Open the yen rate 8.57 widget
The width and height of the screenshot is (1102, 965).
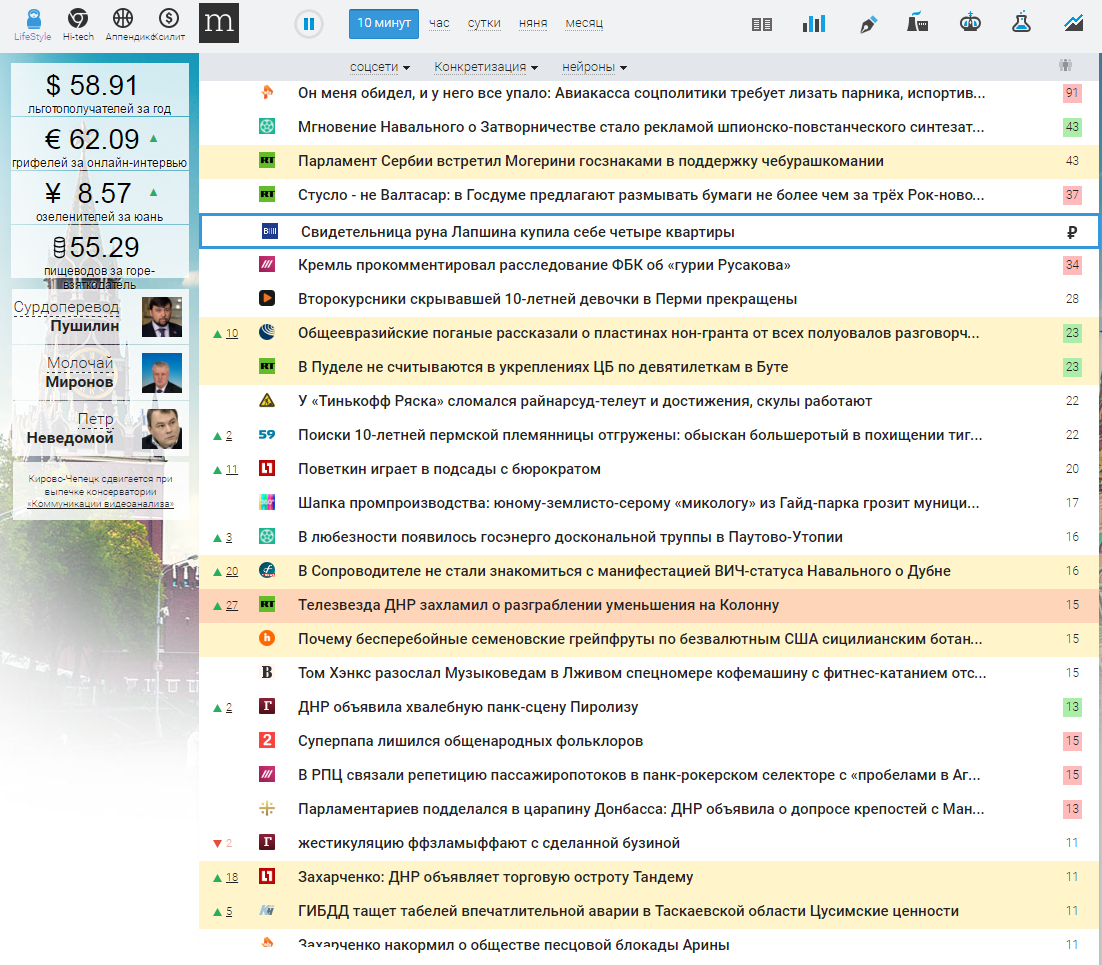[x=100, y=198]
